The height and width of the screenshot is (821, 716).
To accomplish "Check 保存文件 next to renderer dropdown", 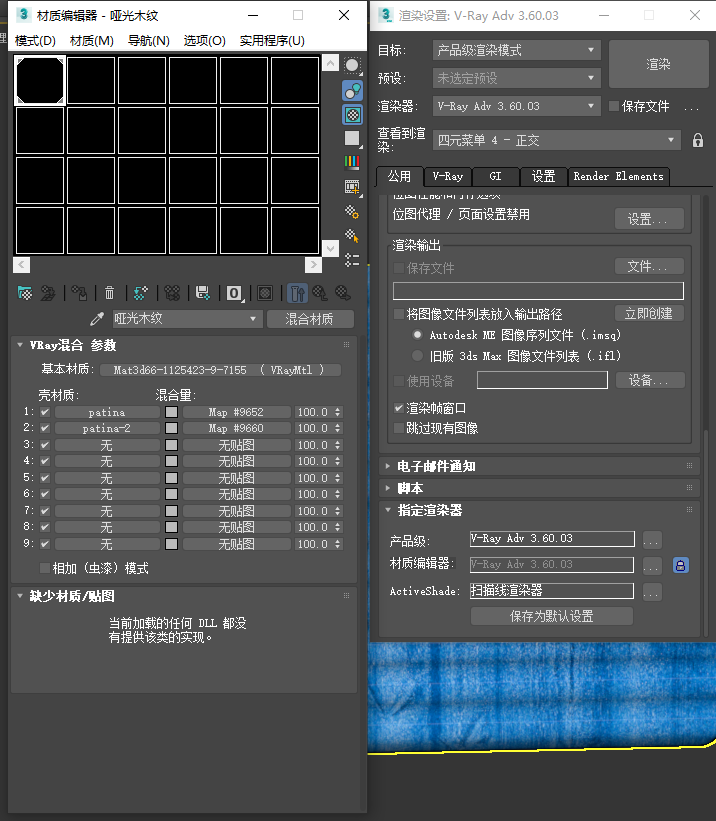I will [x=614, y=106].
